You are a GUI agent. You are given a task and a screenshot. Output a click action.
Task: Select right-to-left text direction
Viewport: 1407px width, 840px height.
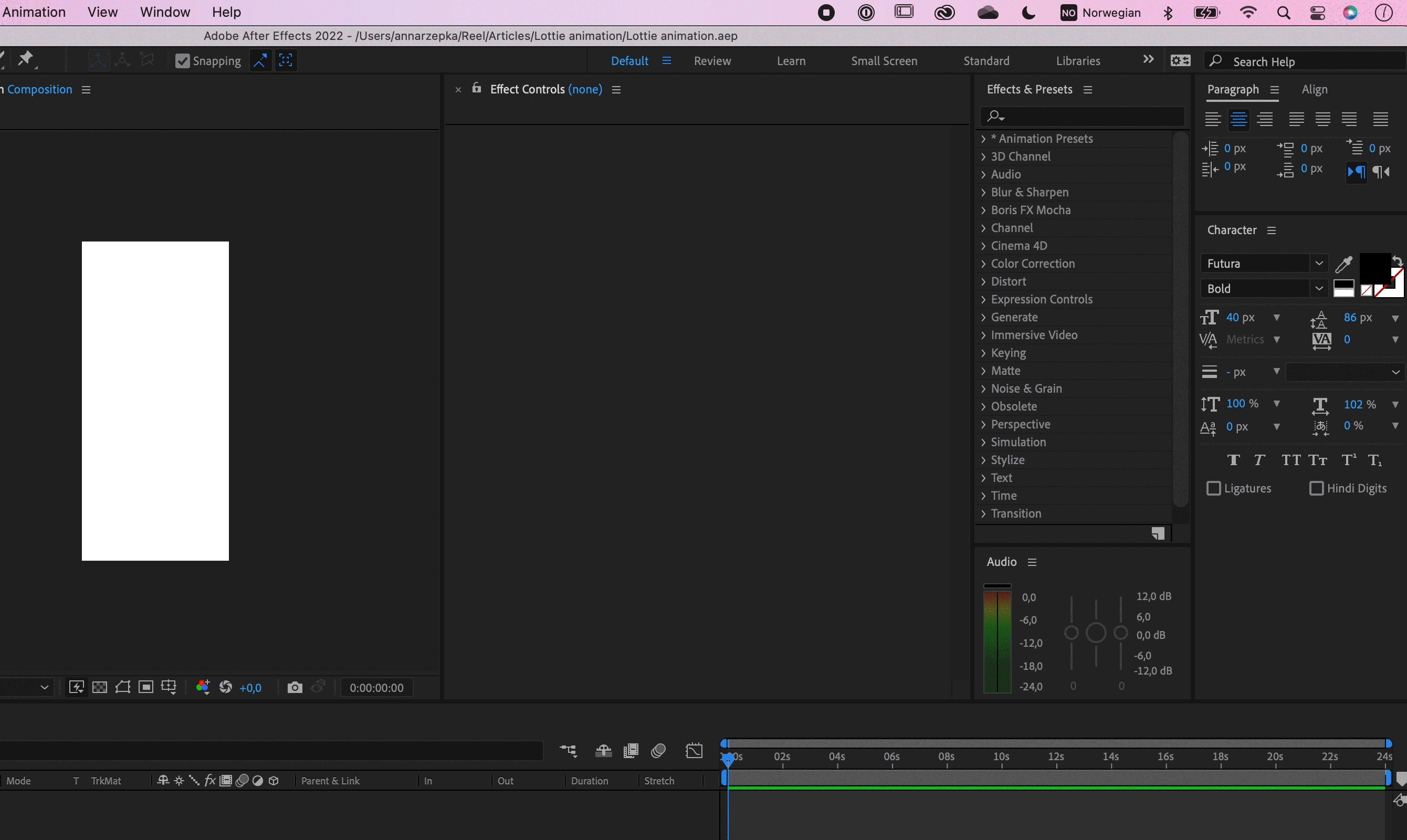click(x=1381, y=172)
